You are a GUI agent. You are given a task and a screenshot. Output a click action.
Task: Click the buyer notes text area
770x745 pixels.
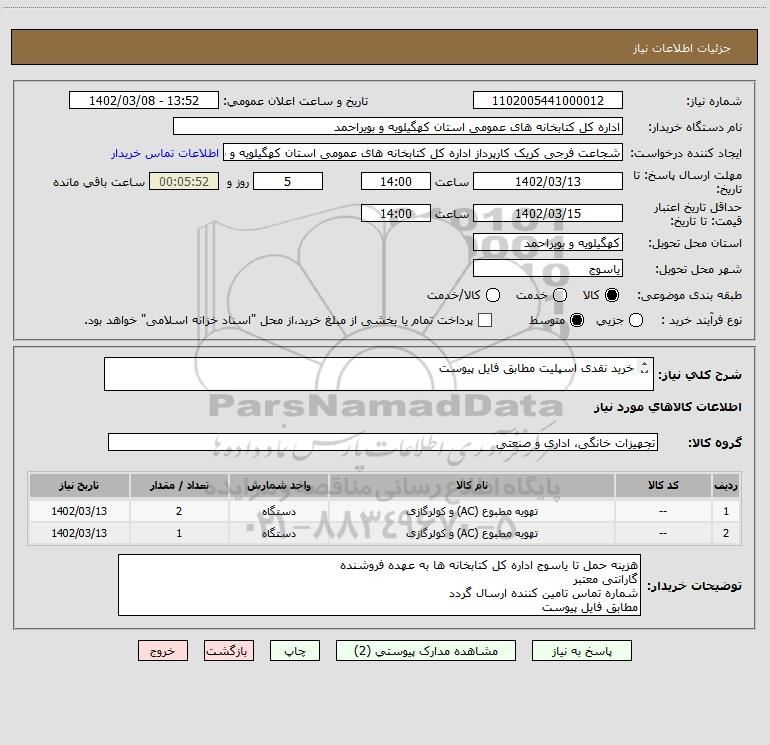point(379,585)
